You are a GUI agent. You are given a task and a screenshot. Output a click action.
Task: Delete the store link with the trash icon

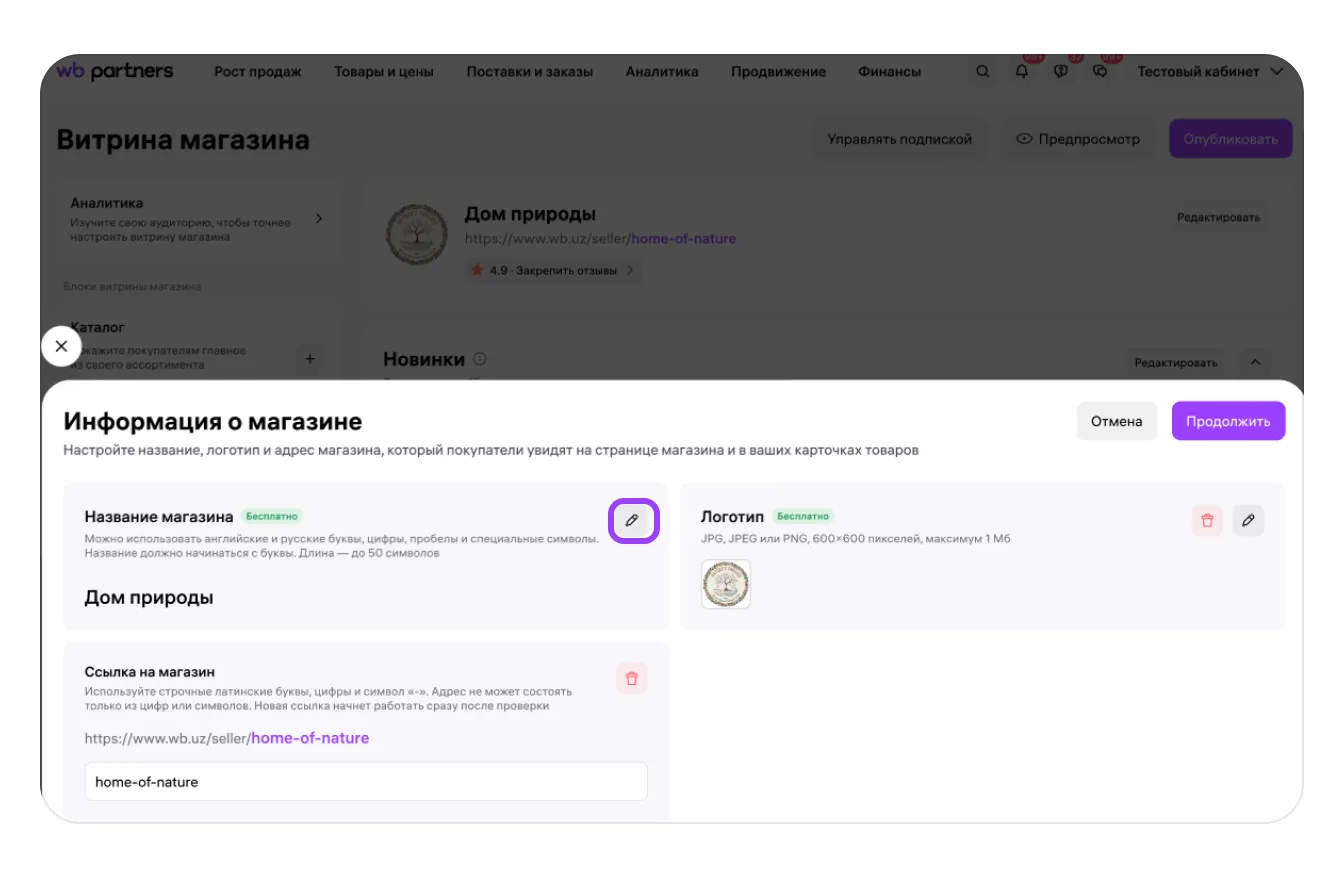coord(631,678)
